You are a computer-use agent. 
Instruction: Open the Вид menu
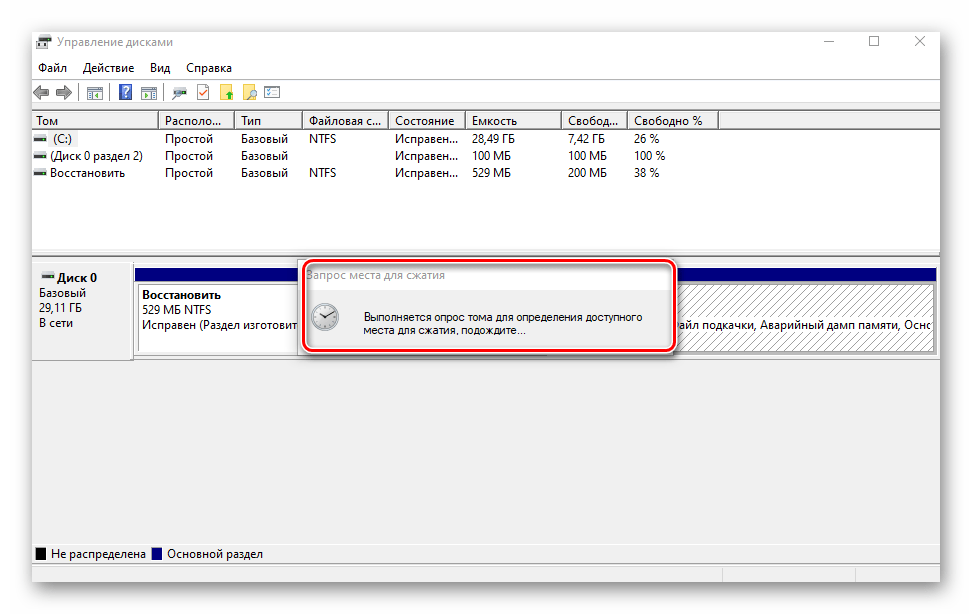160,68
